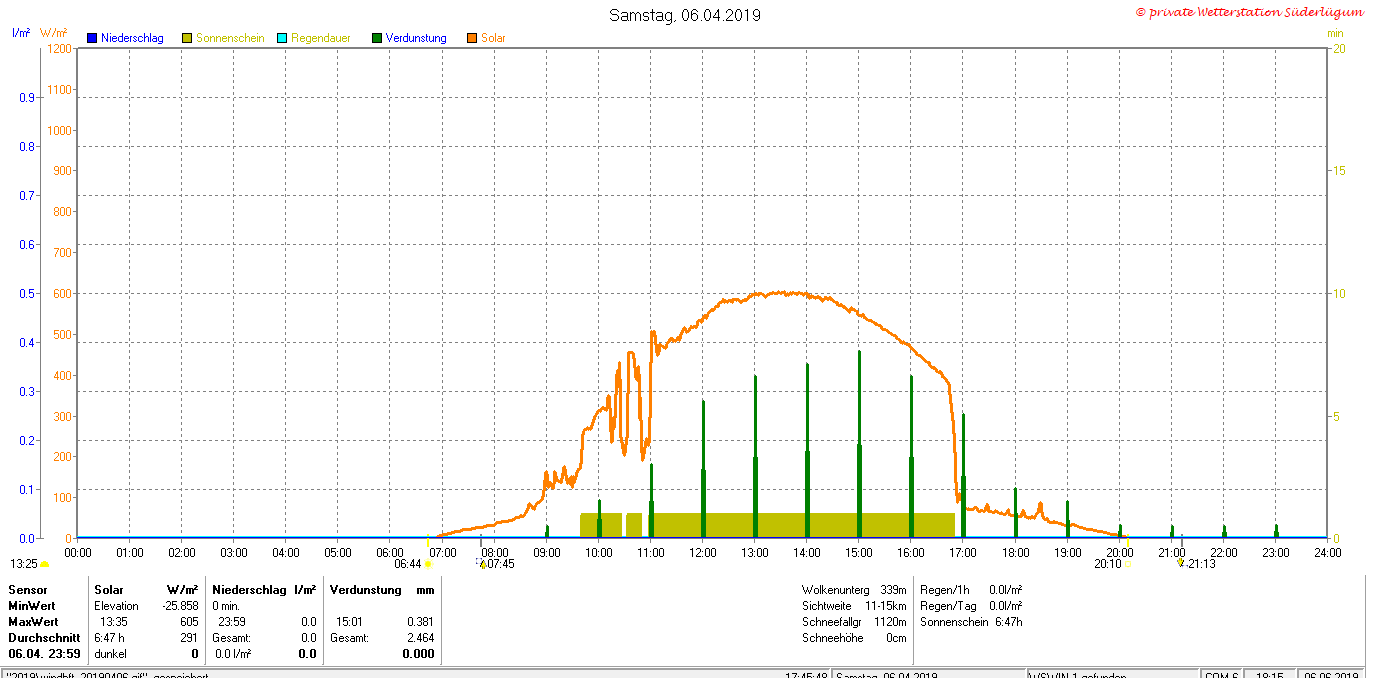Click the Wolkenunterg 339m reading
The height and width of the screenshot is (678, 1396).
point(854,590)
